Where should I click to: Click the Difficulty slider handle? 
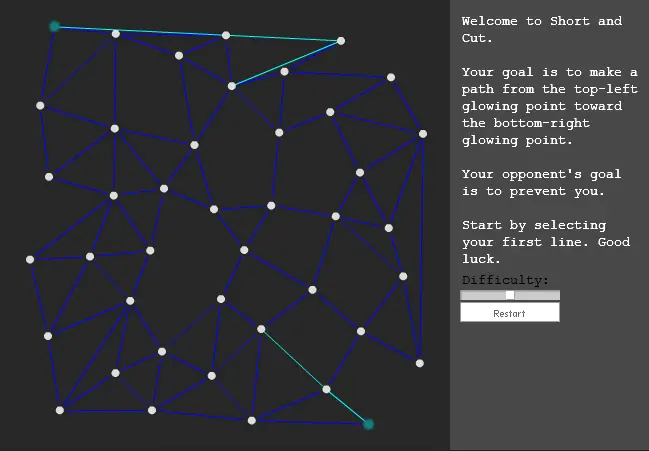click(x=510, y=295)
